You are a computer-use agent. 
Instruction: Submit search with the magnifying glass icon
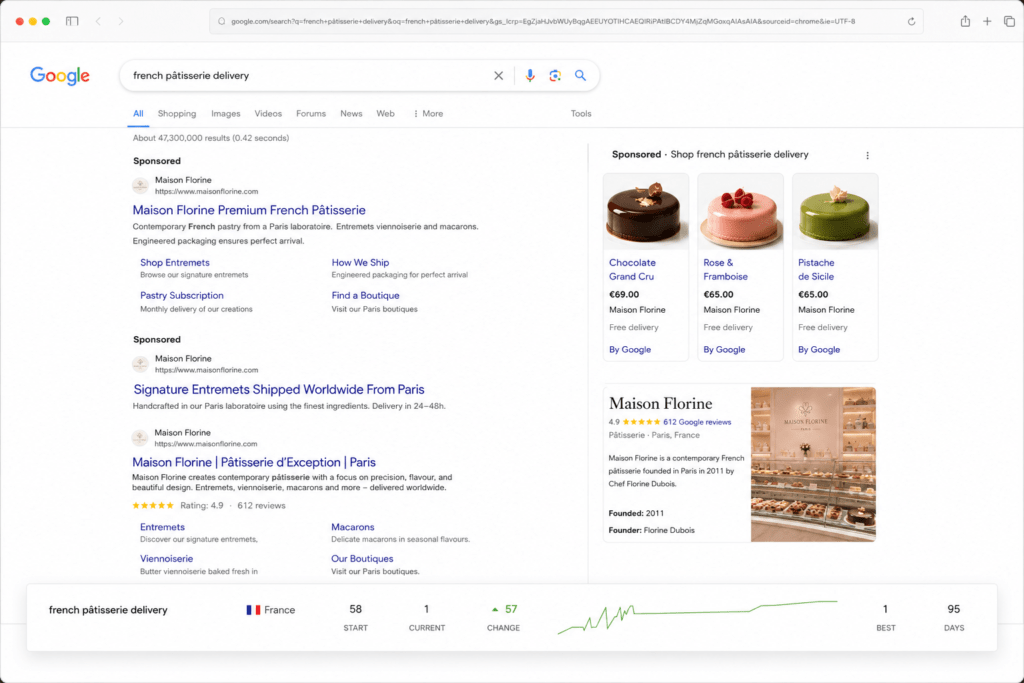click(580, 76)
